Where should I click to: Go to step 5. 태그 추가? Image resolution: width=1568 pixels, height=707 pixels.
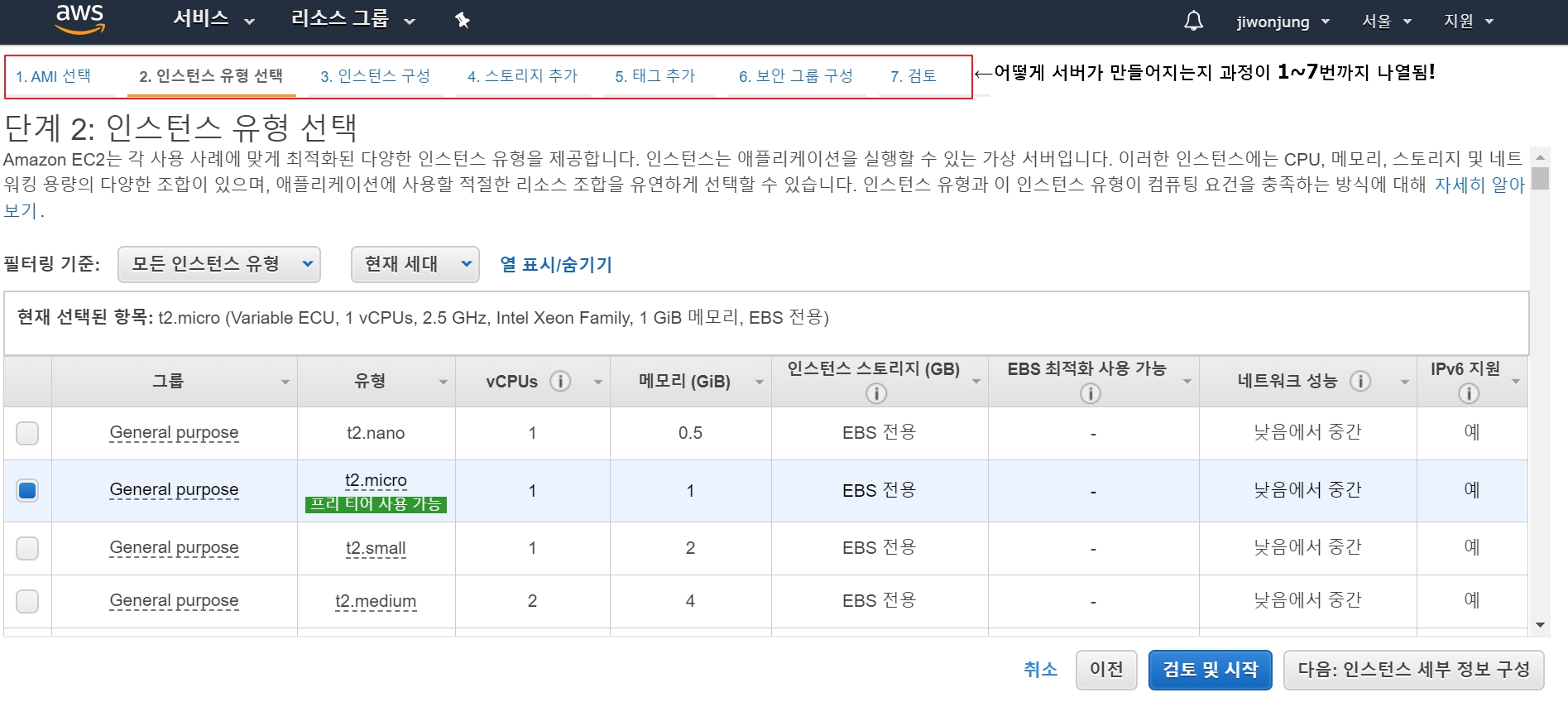coord(655,76)
